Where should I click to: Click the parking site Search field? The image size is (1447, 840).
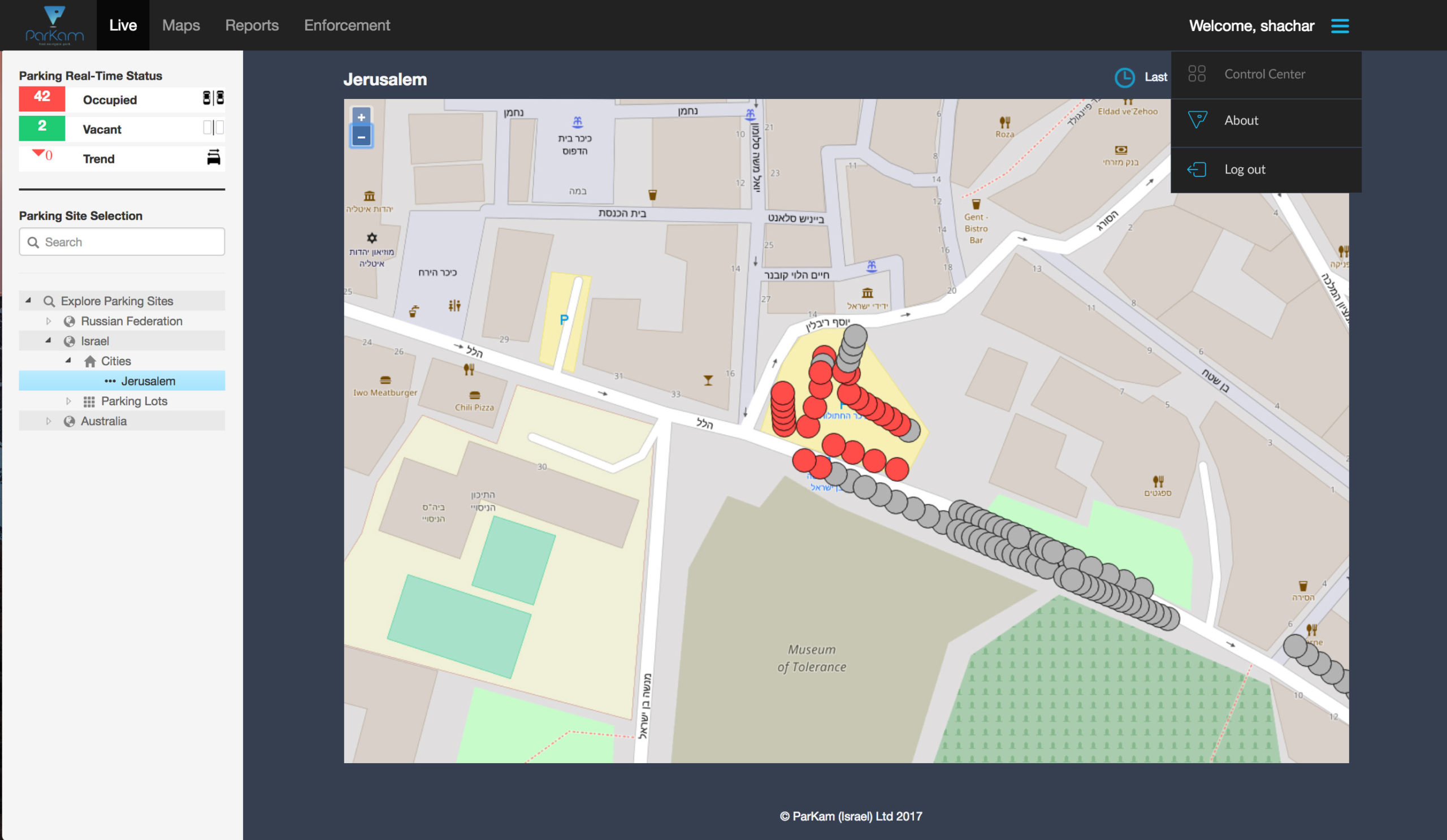click(x=122, y=242)
